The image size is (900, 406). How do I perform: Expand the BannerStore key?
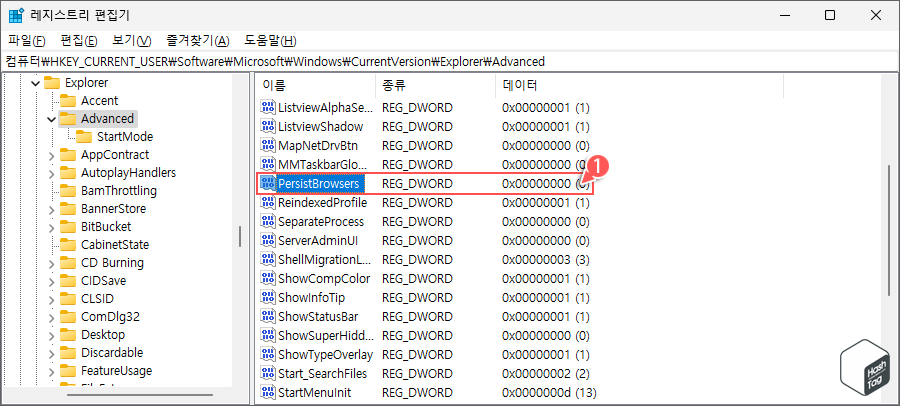click(52, 209)
